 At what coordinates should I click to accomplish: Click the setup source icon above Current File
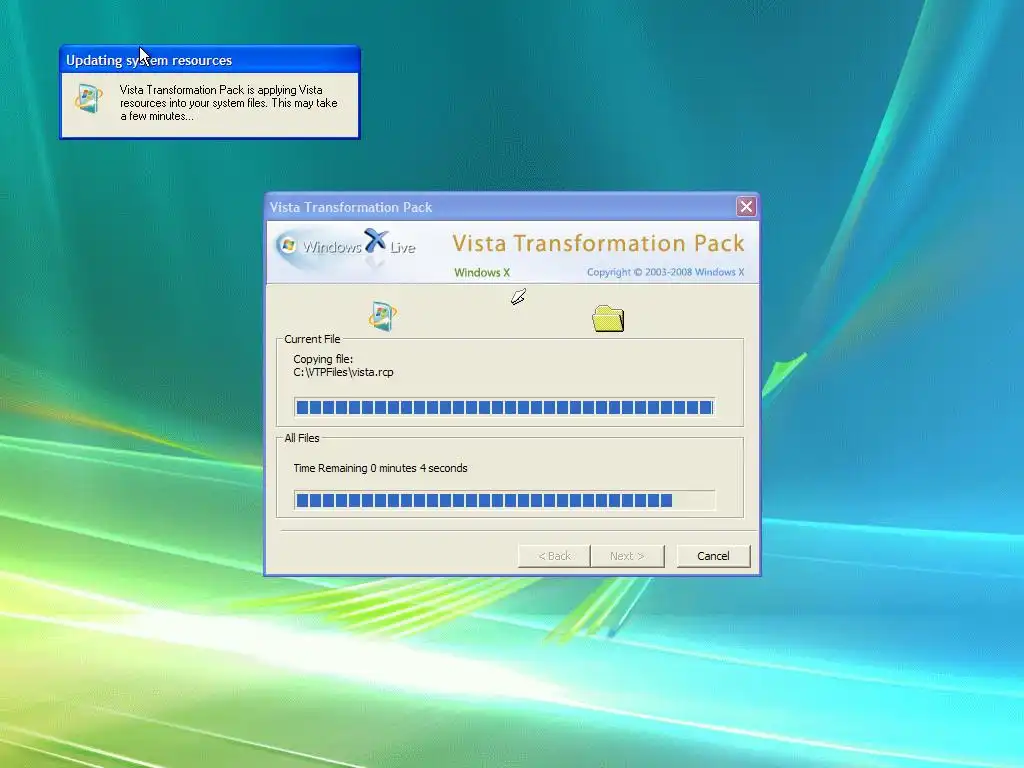coord(383,316)
